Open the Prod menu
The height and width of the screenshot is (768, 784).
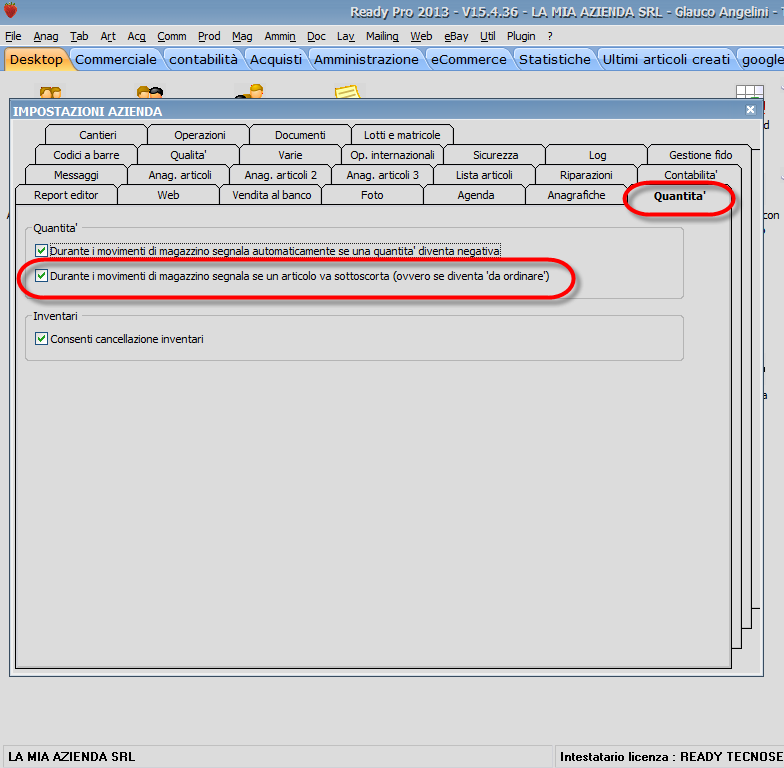(209, 36)
